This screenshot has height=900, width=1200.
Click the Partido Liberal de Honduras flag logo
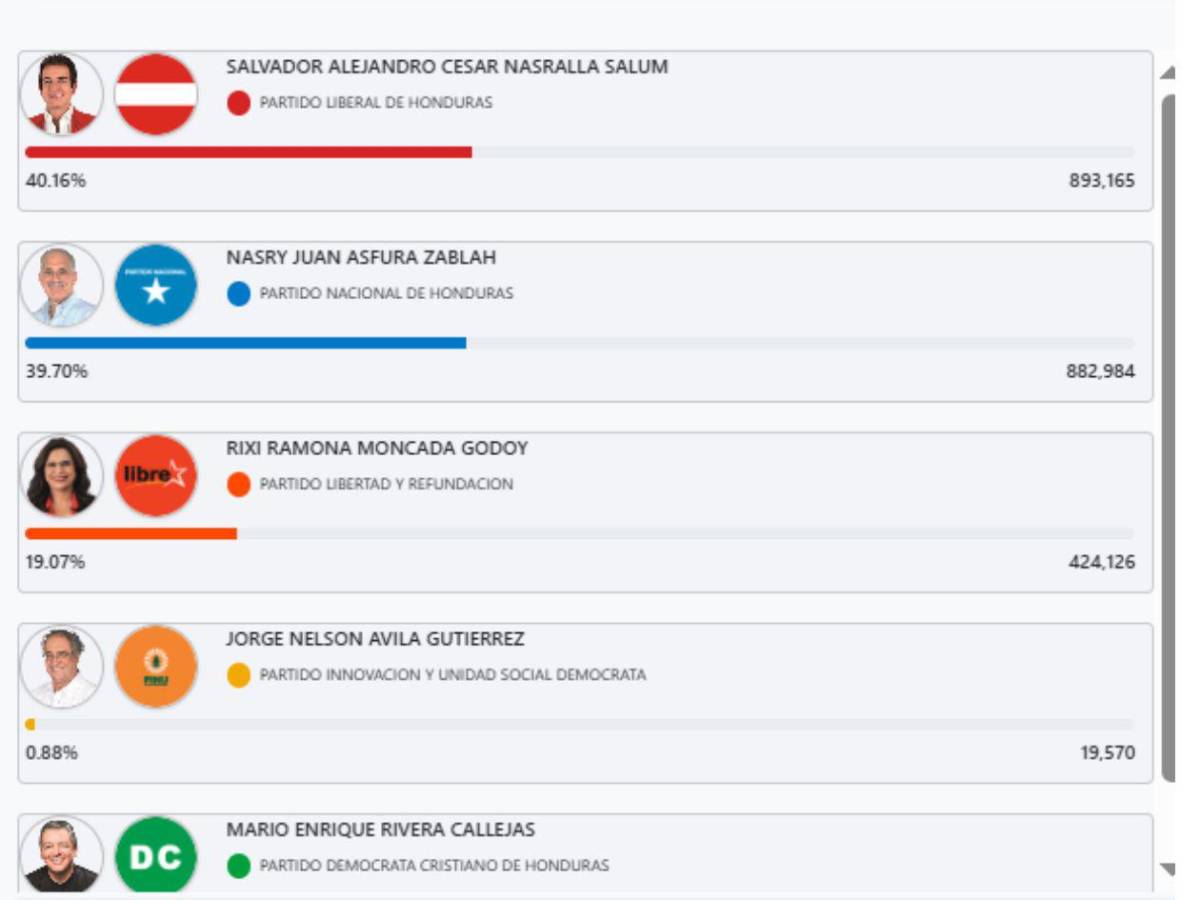pyautogui.click(x=156, y=94)
